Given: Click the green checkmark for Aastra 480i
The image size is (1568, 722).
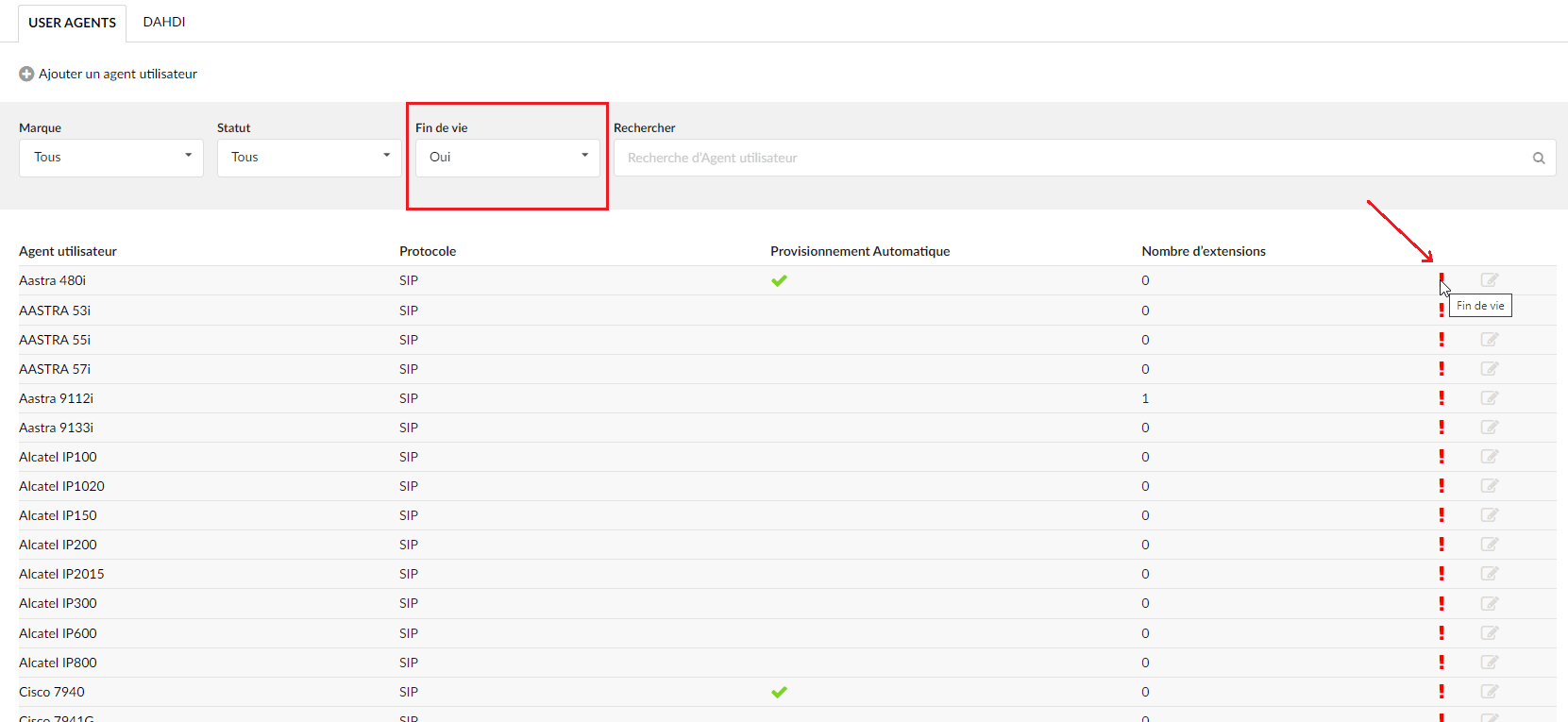Looking at the screenshot, I should (x=779, y=280).
